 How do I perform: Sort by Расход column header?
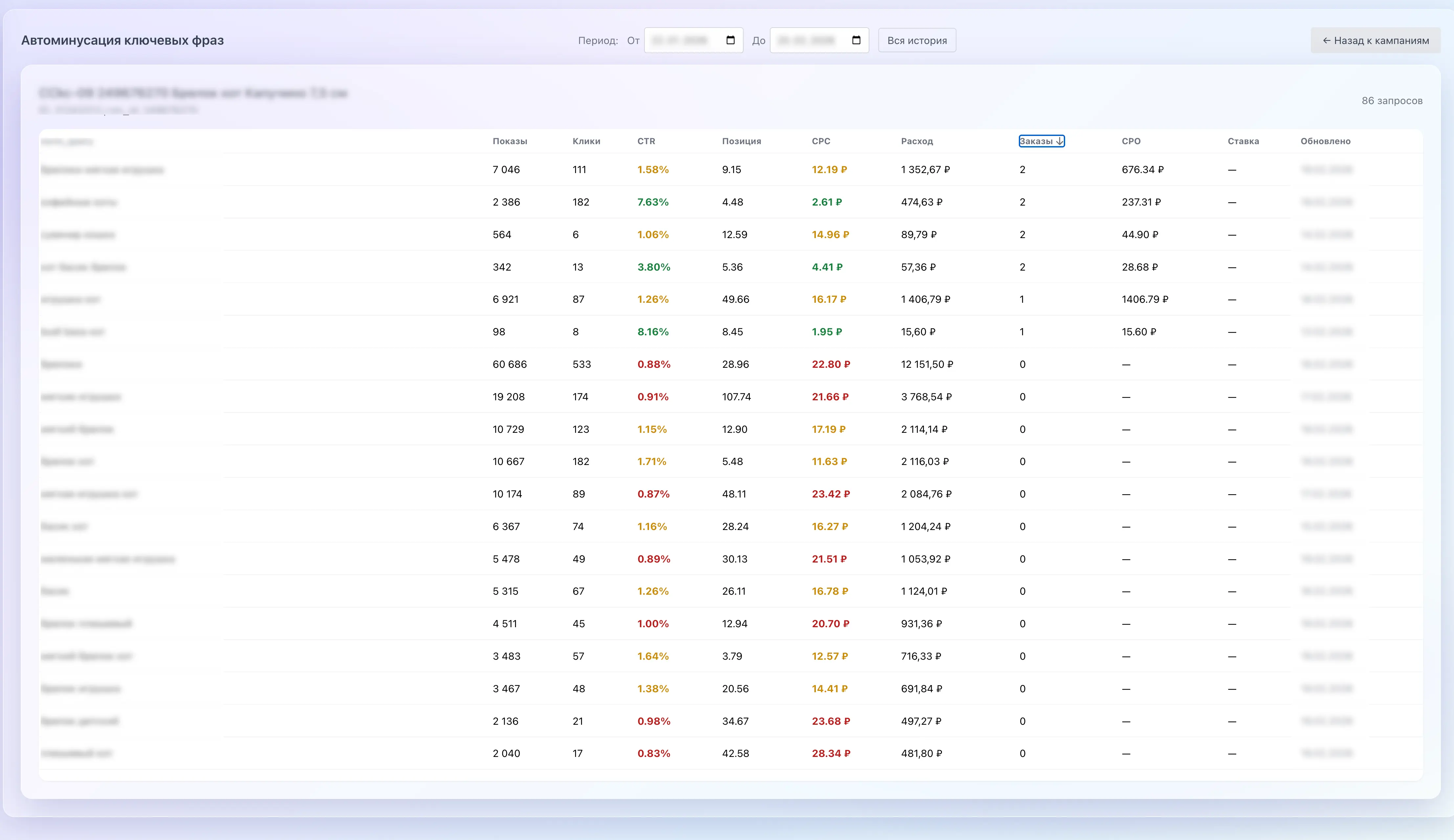click(916, 141)
